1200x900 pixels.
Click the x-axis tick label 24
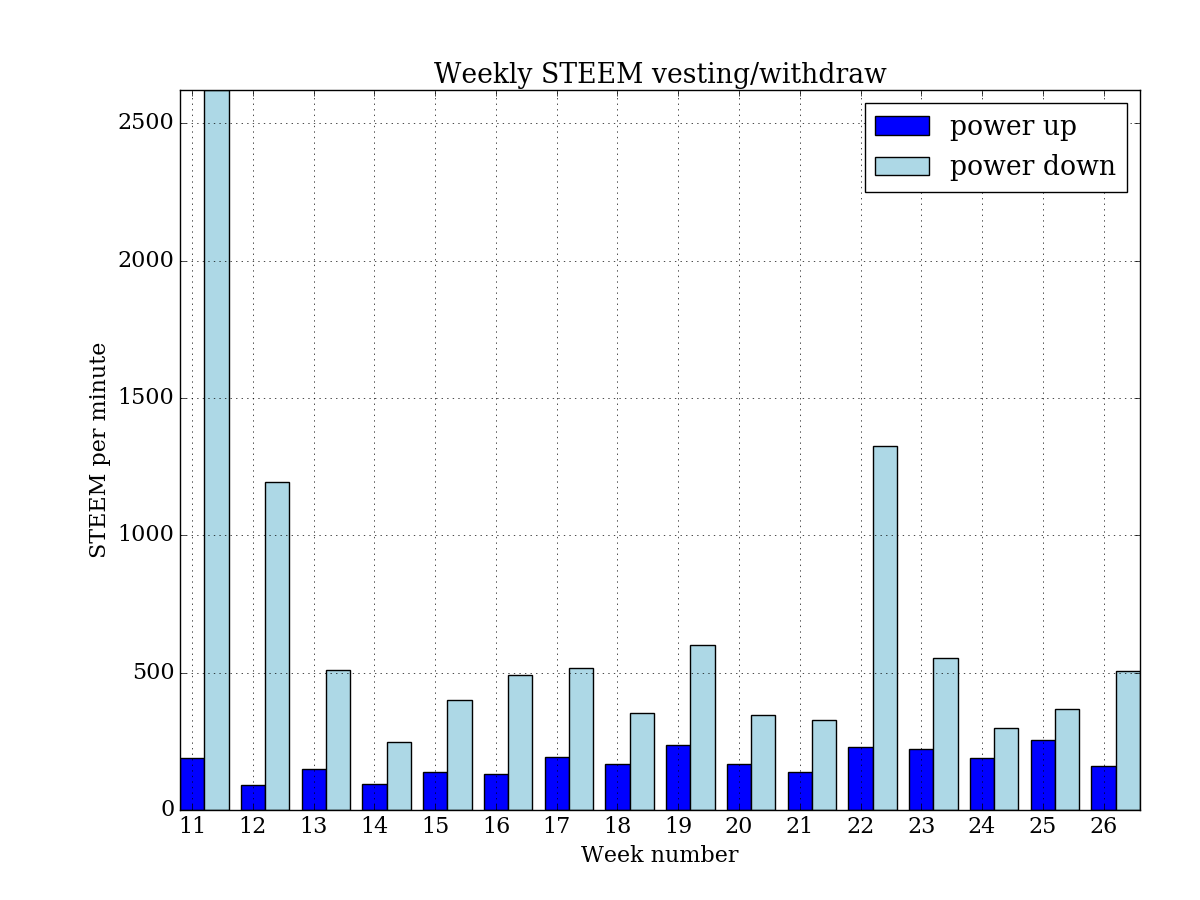(x=982, y=827)
